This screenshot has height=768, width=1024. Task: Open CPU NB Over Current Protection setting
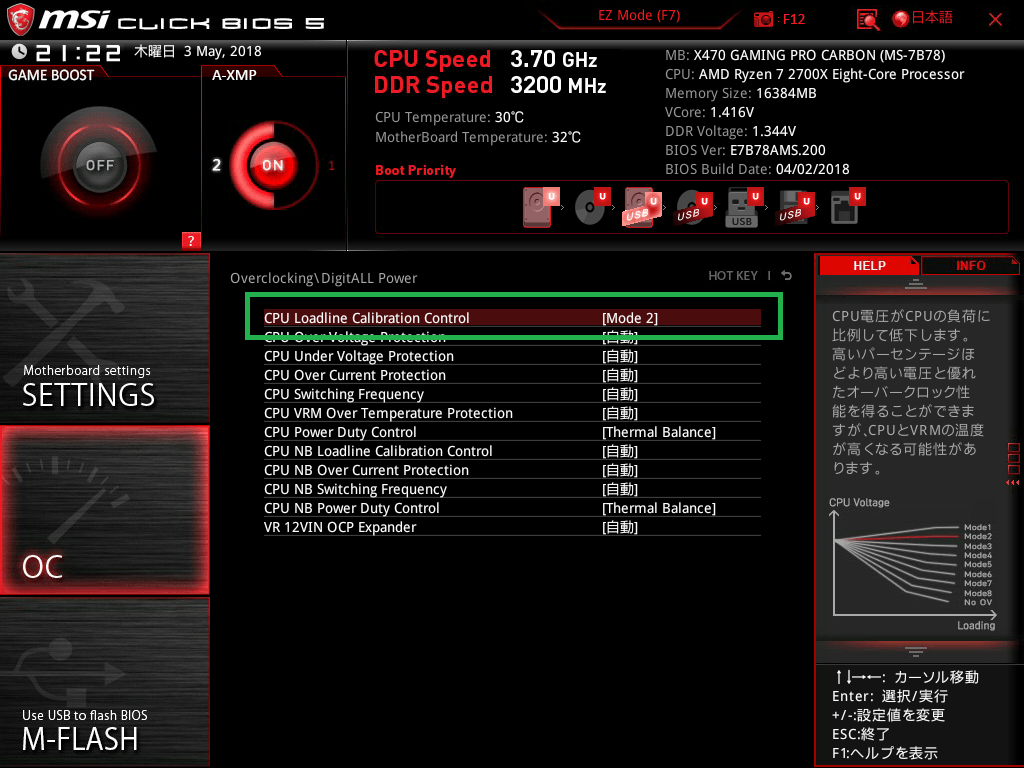(512, 470)
